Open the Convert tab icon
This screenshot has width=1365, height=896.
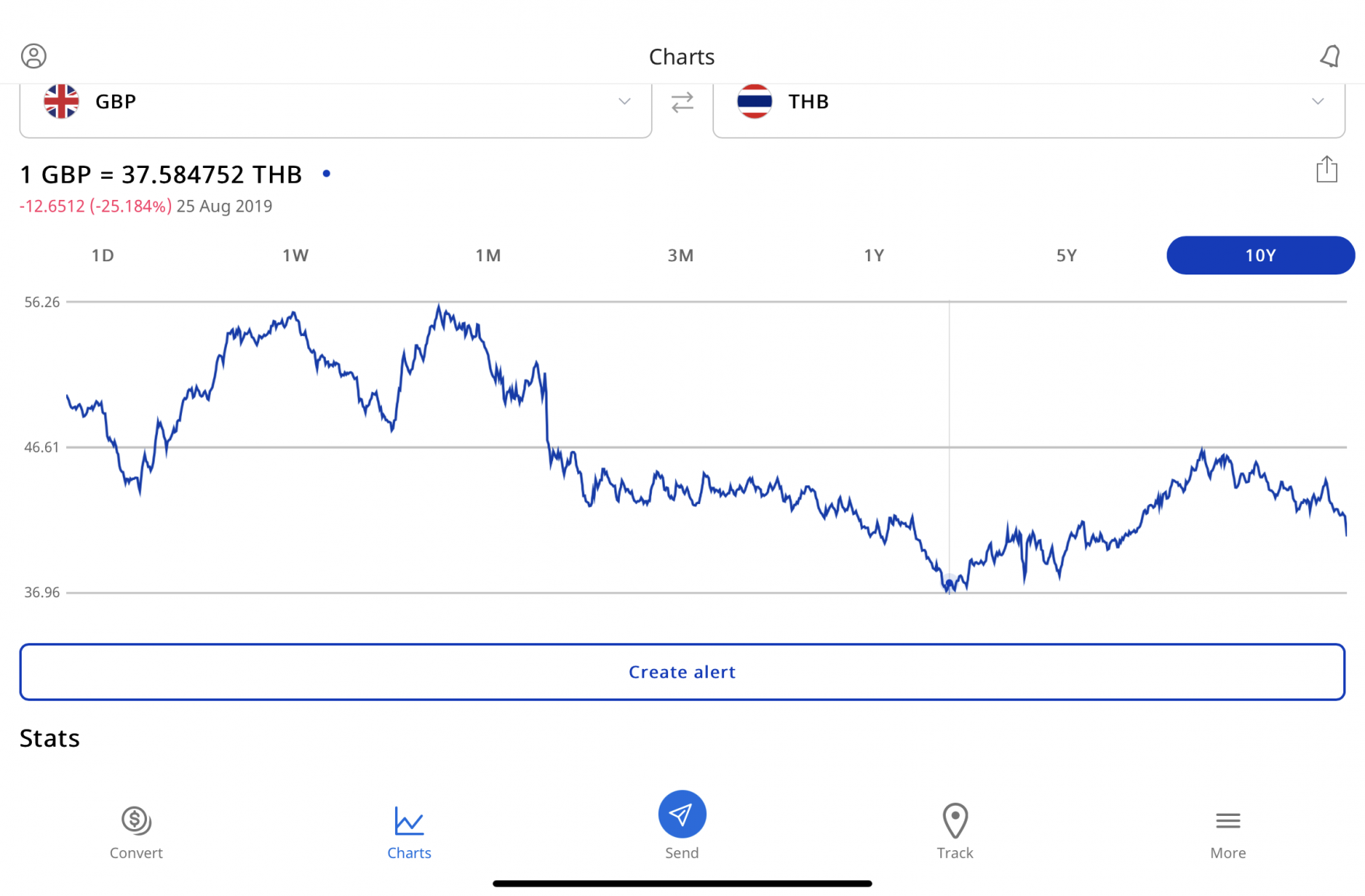(136, 821)
